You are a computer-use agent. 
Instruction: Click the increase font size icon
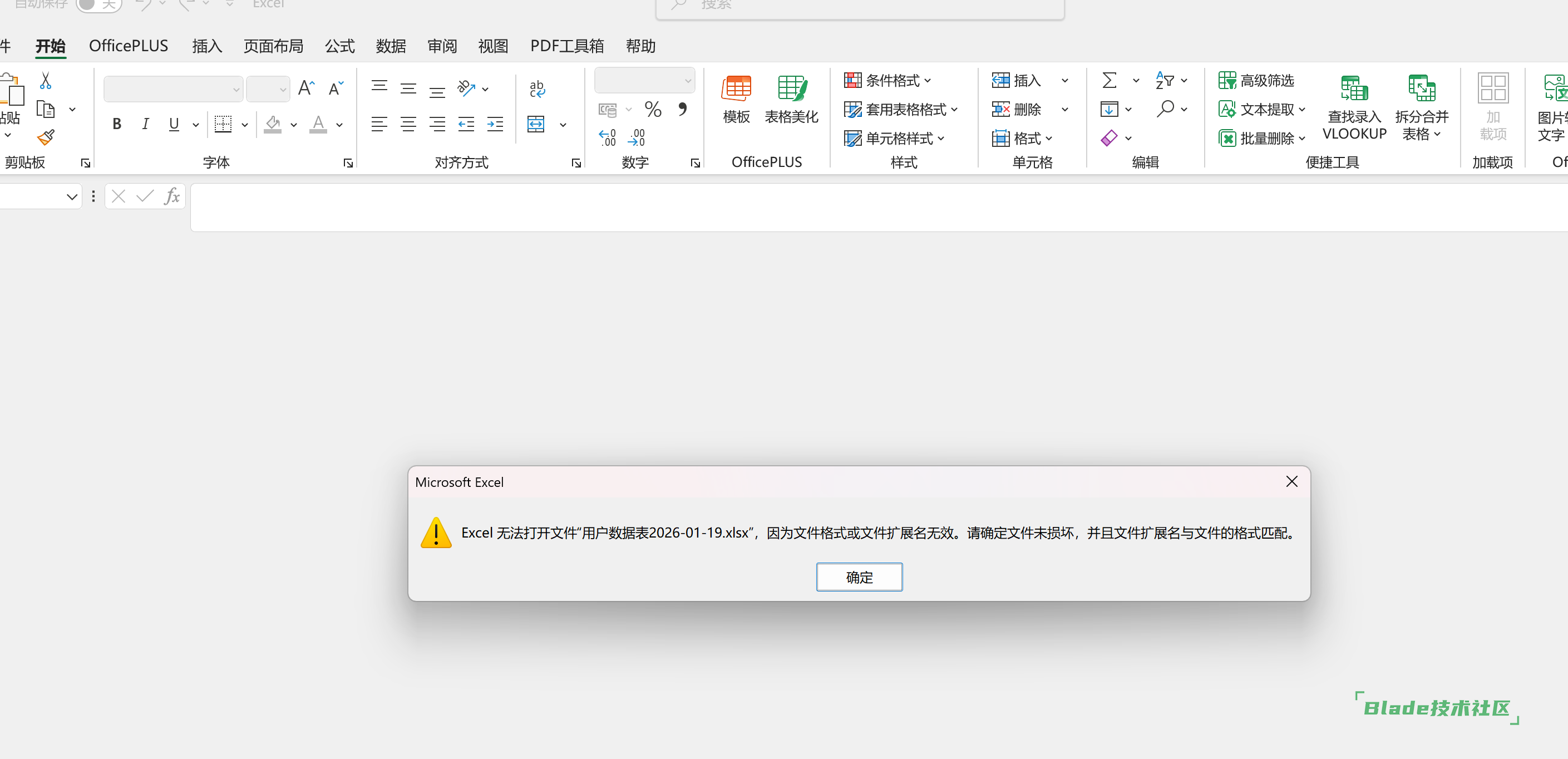305,89
